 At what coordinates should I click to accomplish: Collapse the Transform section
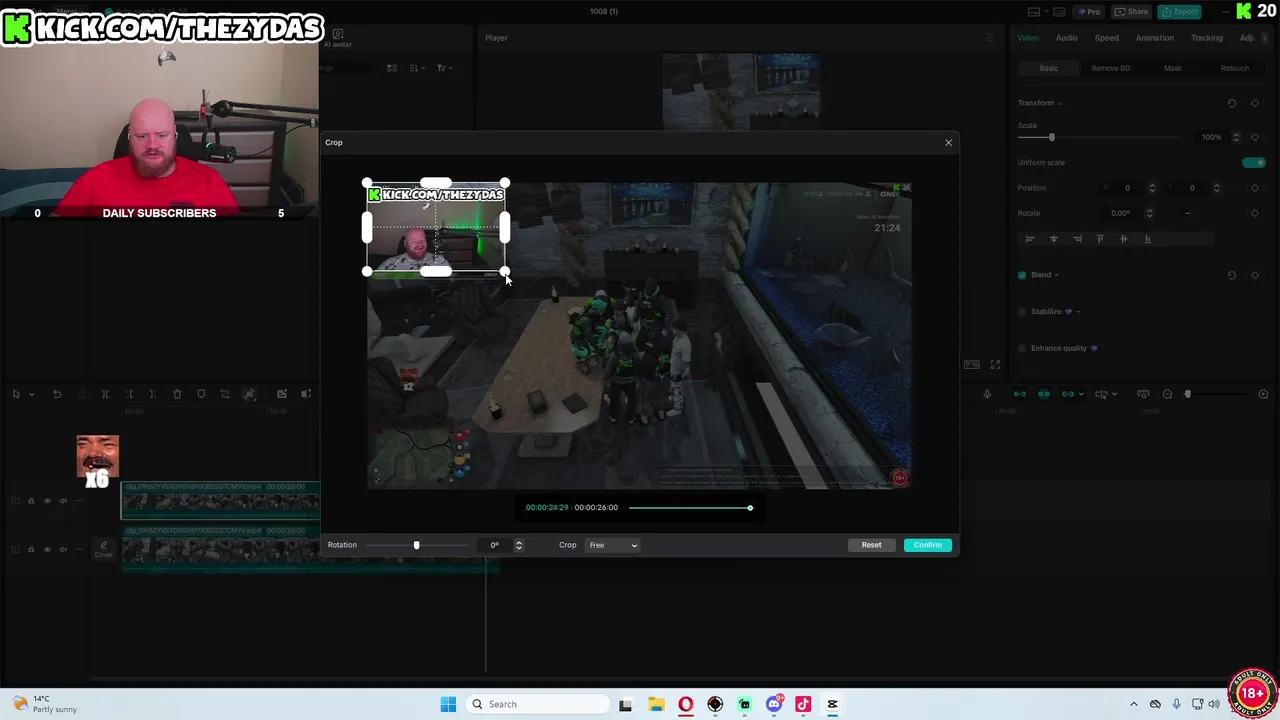pos(1059,103)
